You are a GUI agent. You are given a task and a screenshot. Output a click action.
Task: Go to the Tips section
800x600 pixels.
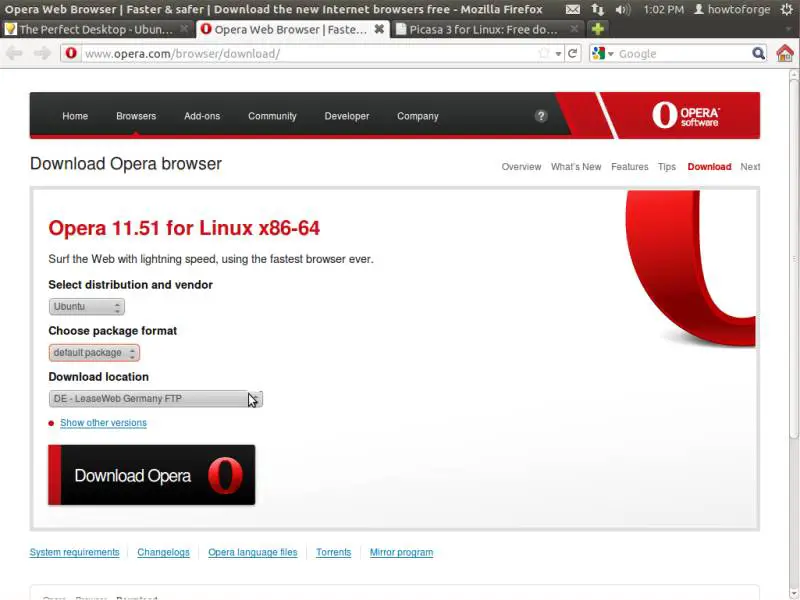(x=667, y=167)
